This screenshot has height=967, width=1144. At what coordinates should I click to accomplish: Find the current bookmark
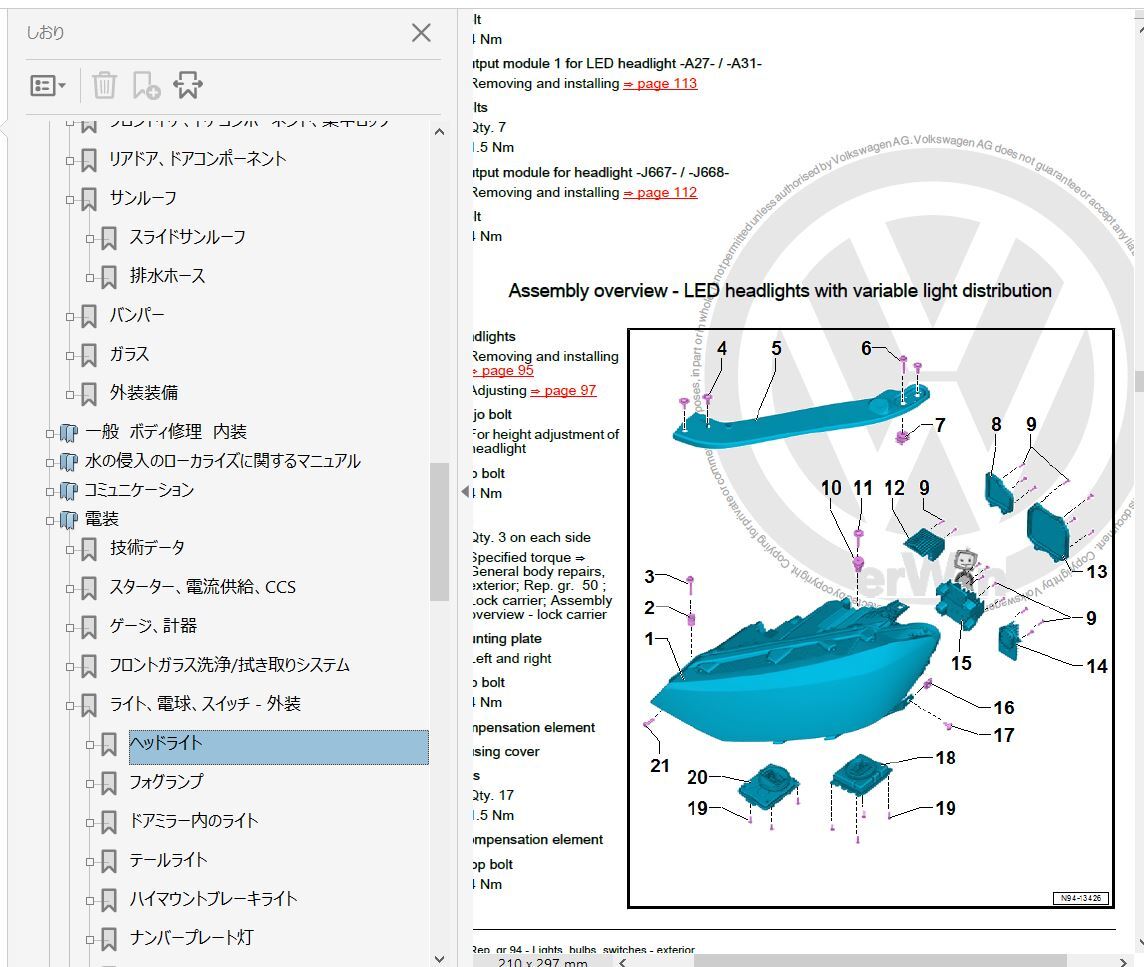click(x=188, y=85)
